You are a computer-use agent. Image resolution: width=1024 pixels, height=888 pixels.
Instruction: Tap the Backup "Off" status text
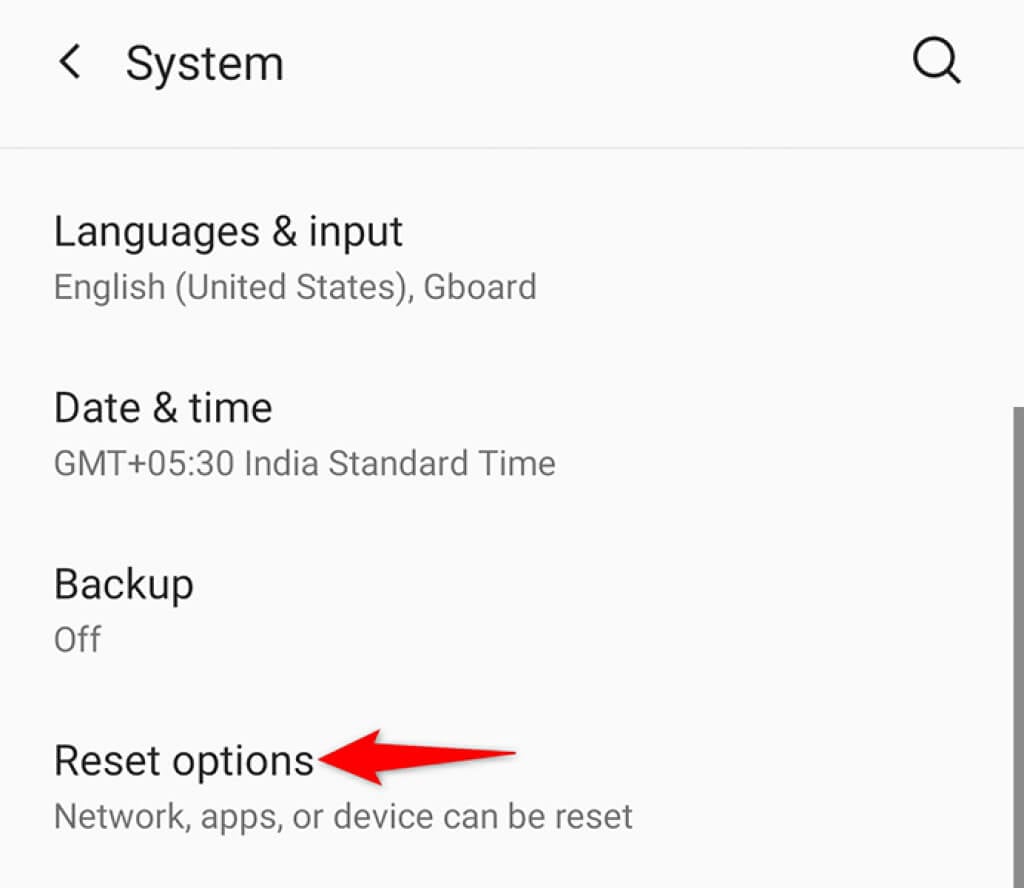click(77, 639)
